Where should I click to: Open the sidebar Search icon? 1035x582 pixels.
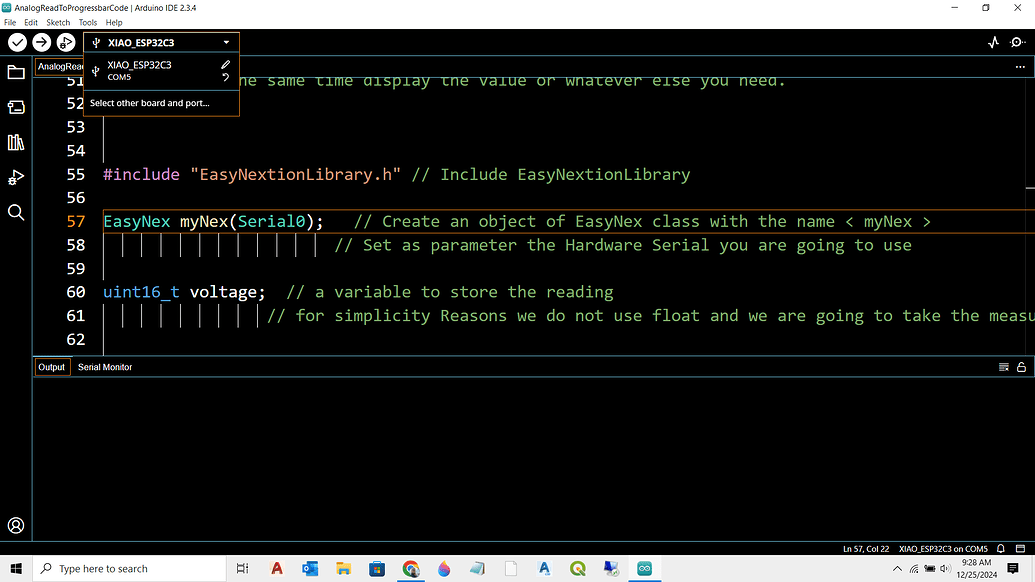click(15, 212)
